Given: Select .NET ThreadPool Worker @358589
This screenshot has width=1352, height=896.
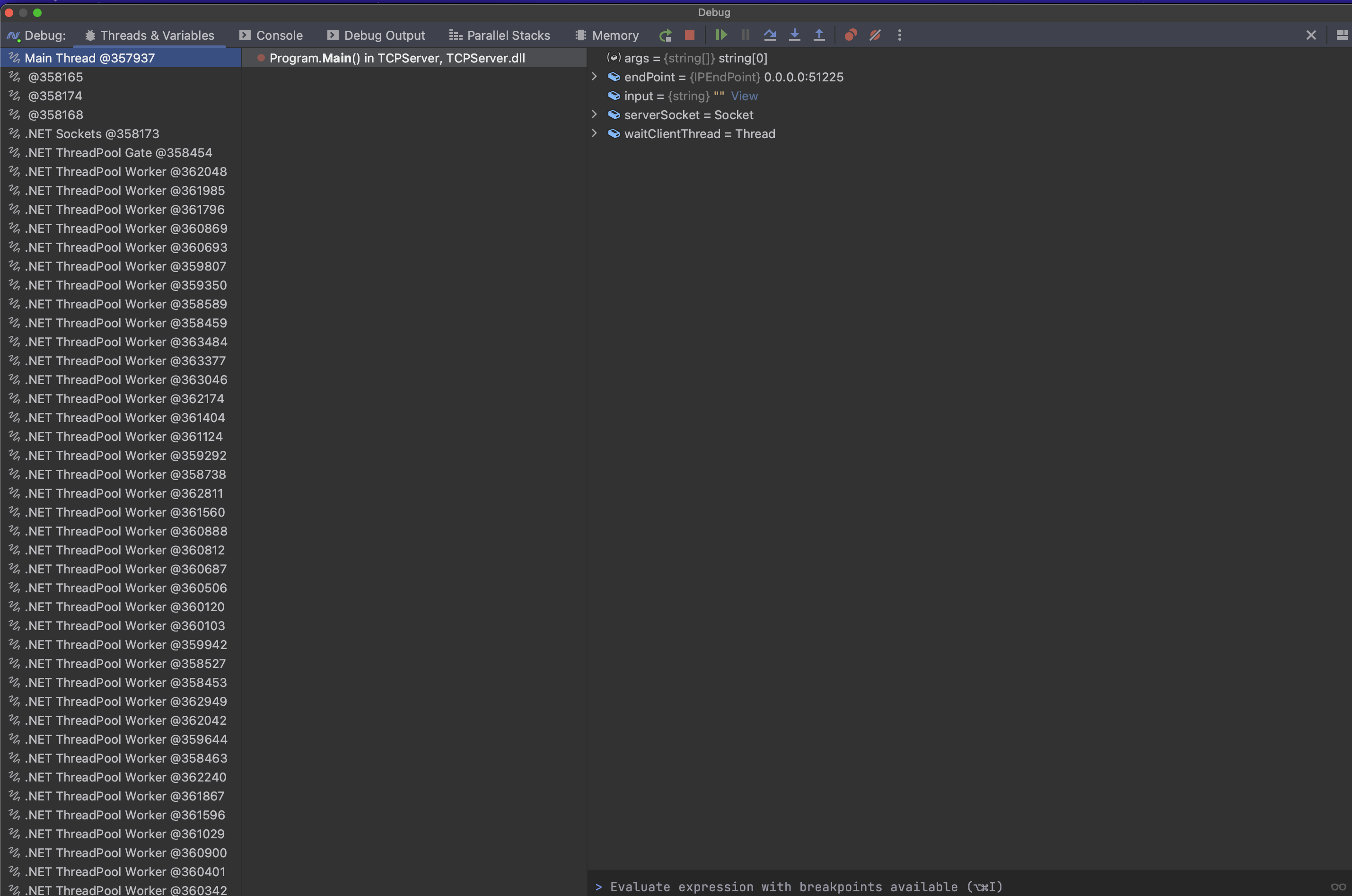Looking at the screenshot, I should 121,304.
